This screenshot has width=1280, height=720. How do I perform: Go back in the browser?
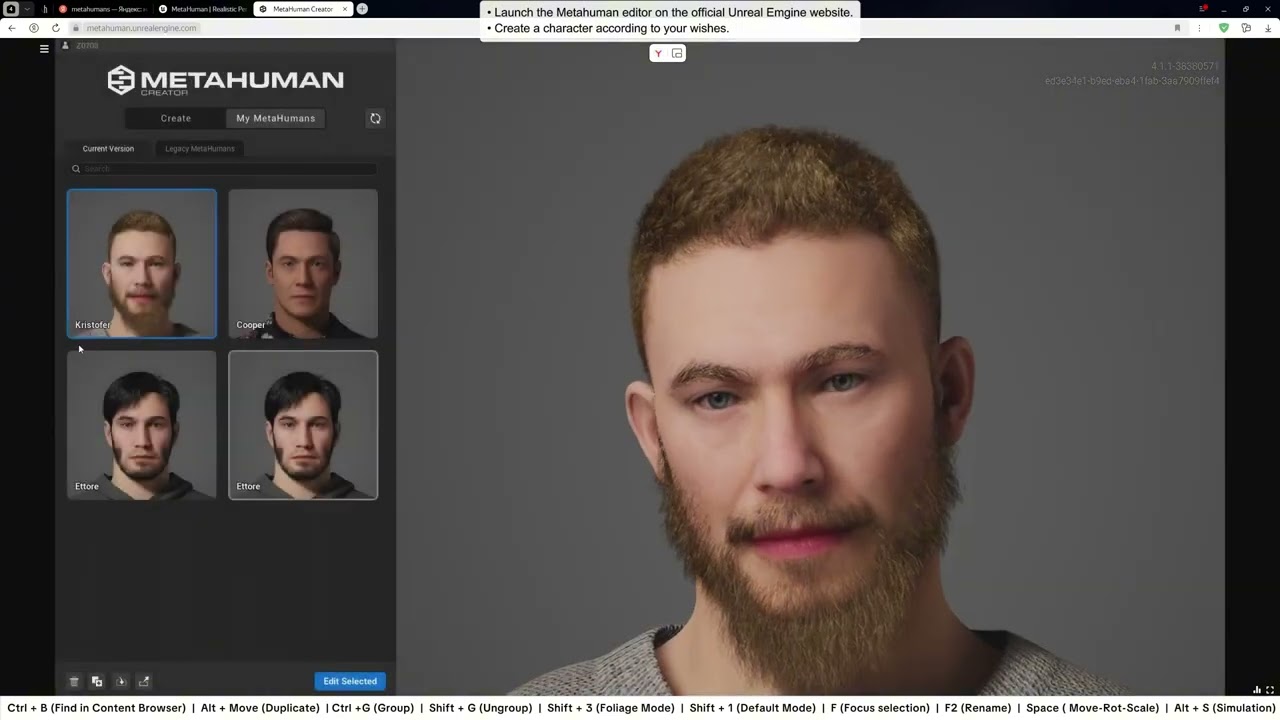click(11, 28)
